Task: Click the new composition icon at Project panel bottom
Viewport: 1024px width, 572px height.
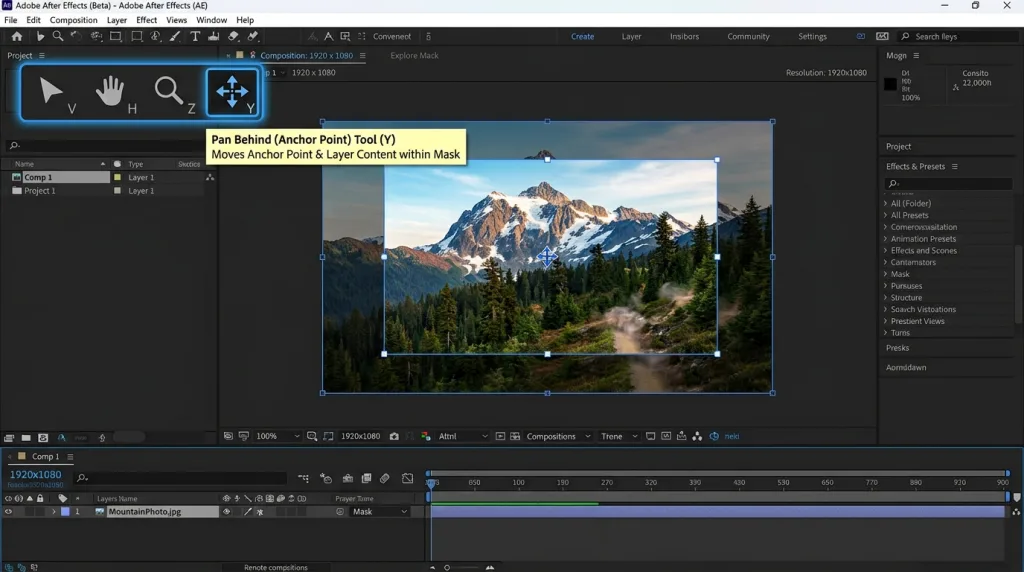Action: tap(43, 437)
